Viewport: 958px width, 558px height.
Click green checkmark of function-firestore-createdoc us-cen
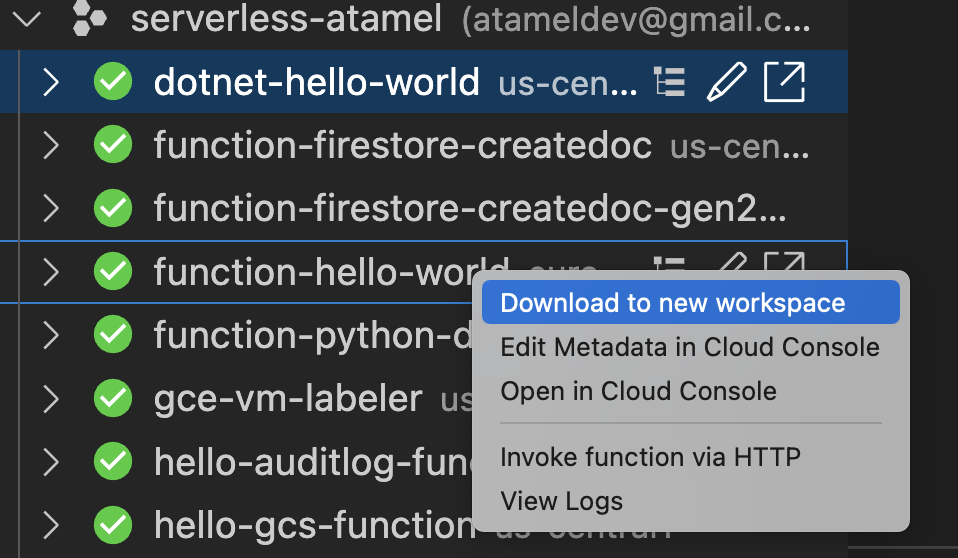(113, 144)
